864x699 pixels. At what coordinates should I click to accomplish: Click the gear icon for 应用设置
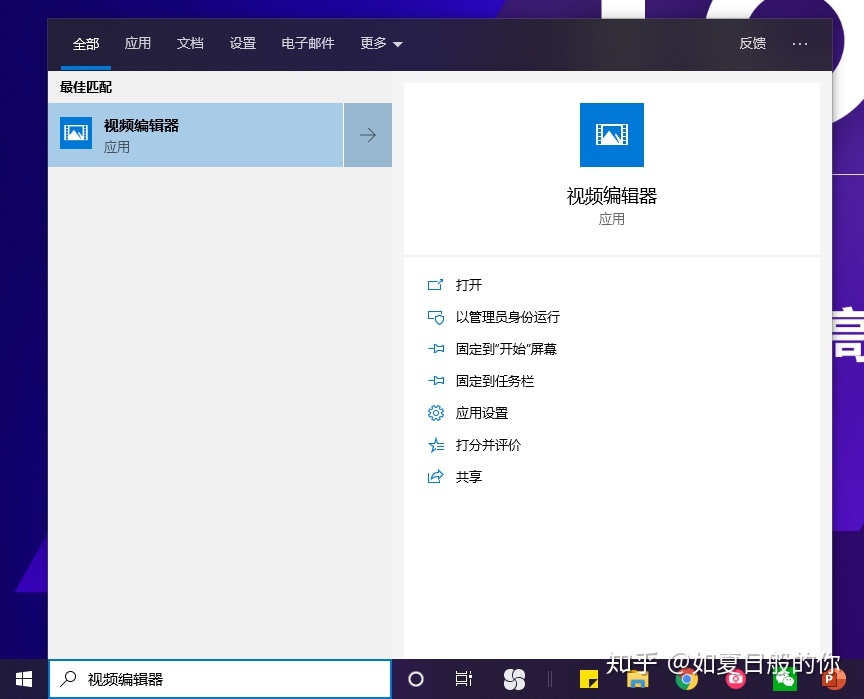pos(436,413)
